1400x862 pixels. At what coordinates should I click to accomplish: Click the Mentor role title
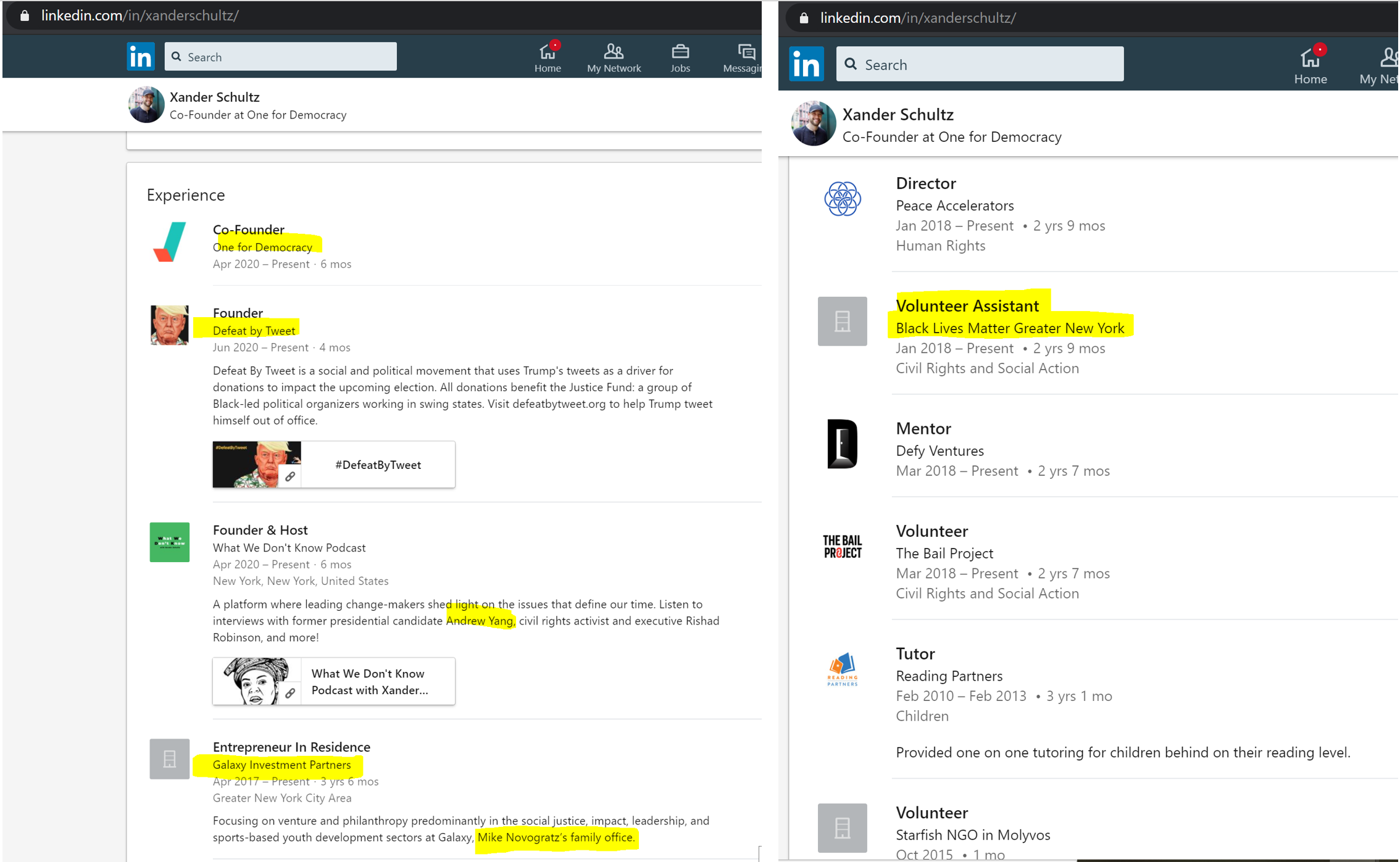pyautogui.click(x=923, y=428)
